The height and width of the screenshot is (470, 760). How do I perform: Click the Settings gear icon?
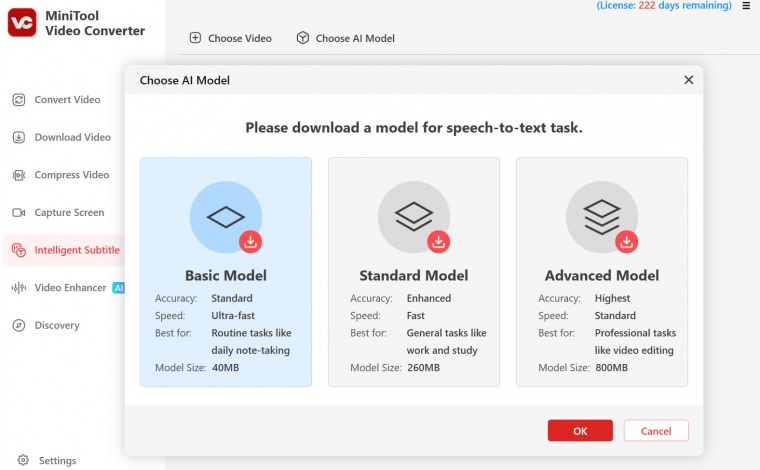point(23,460)
